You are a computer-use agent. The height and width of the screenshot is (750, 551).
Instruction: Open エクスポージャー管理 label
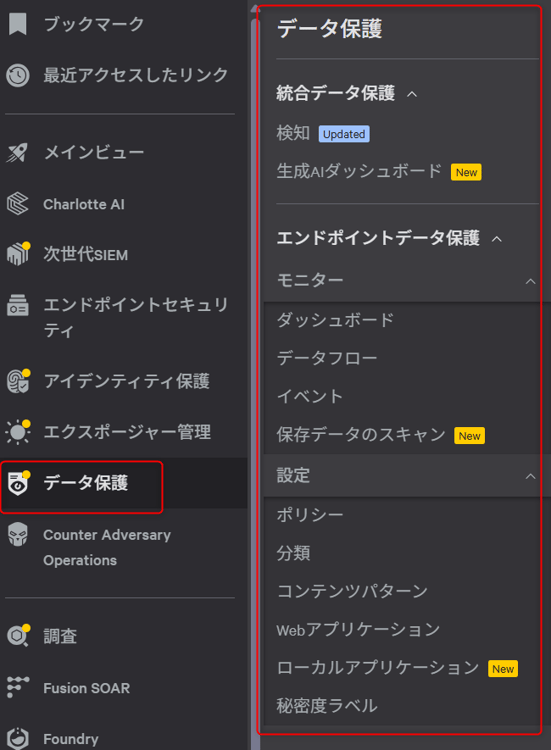[127, 432]
